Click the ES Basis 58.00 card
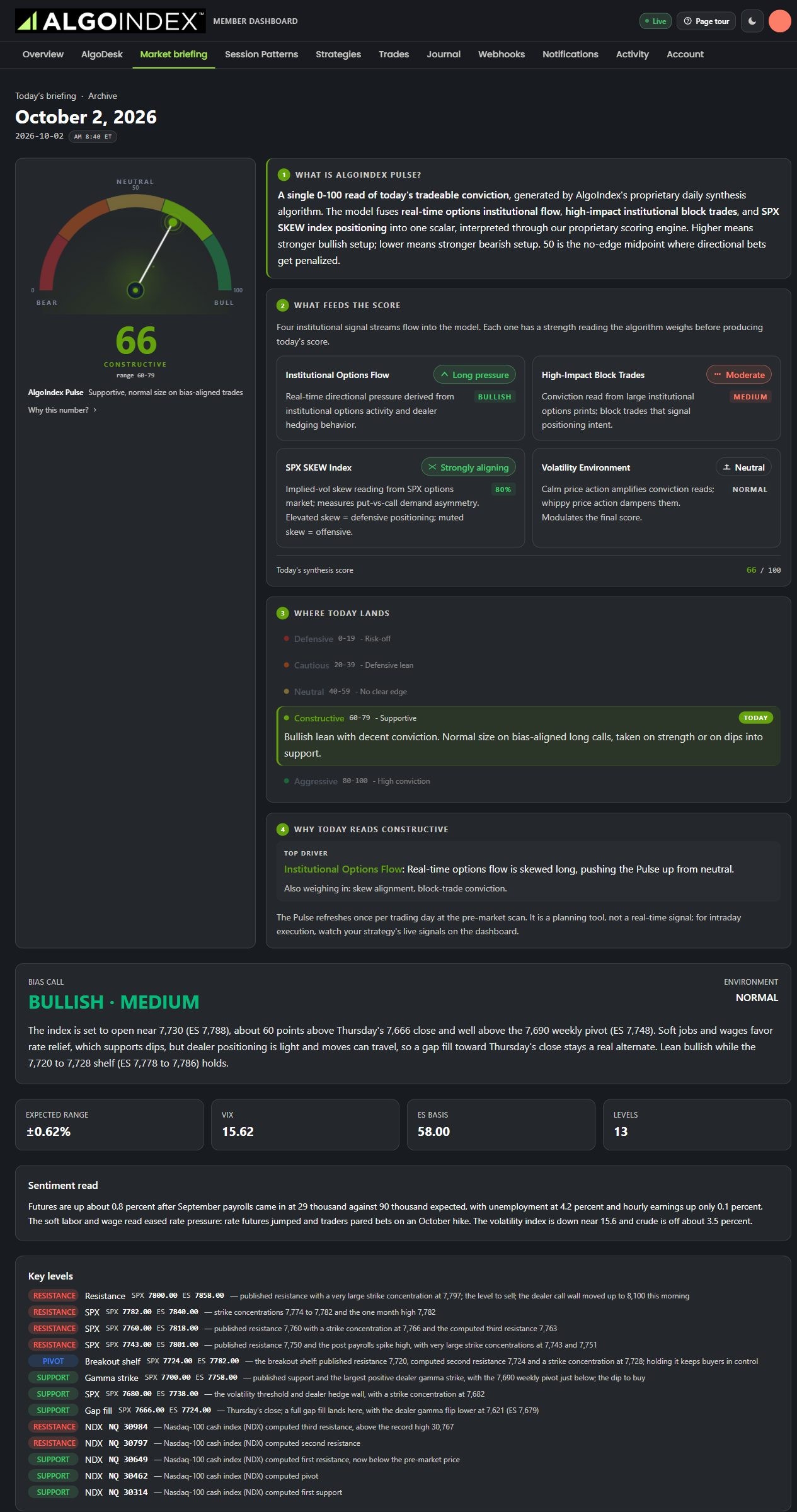This screenshot has height=1512, width=797. (x=501, y=1125)
